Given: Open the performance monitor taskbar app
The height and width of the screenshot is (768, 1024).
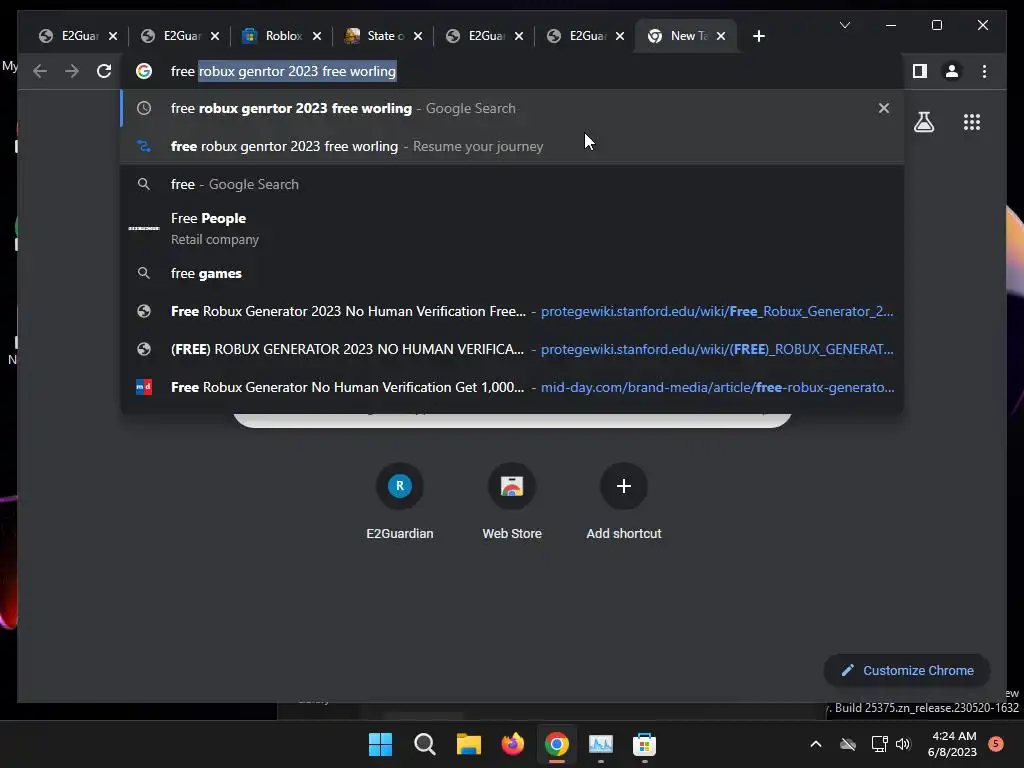Looking at the screenshot, I should (601, 744).
